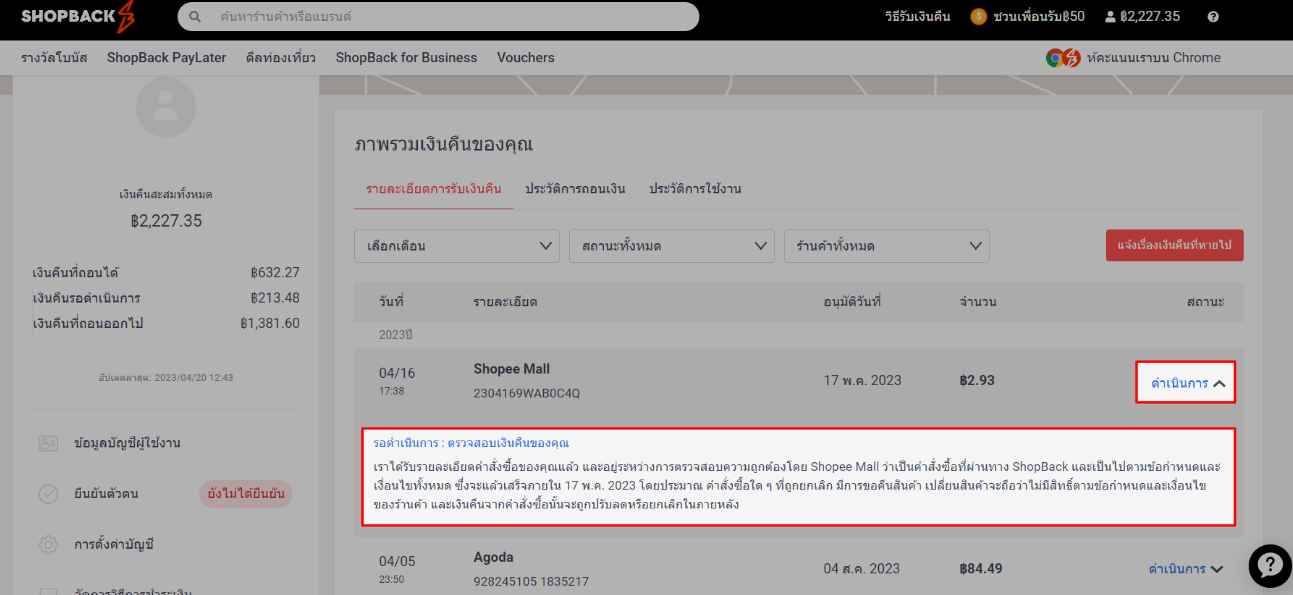The image size is (1293, 595).
Task: Open ดีลท่องเที่ยว menu item
Action: (x=281, y=58)
